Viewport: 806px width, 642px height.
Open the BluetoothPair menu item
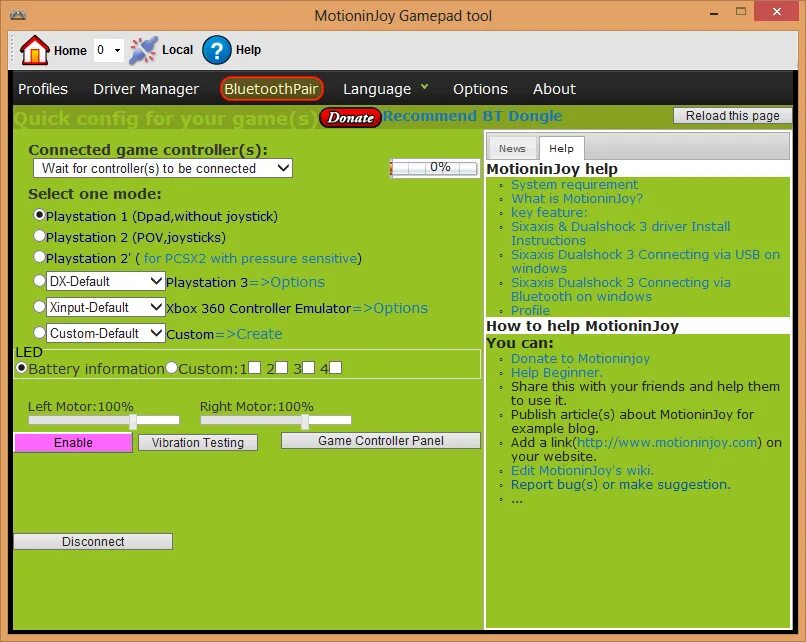tap(271, 89)
